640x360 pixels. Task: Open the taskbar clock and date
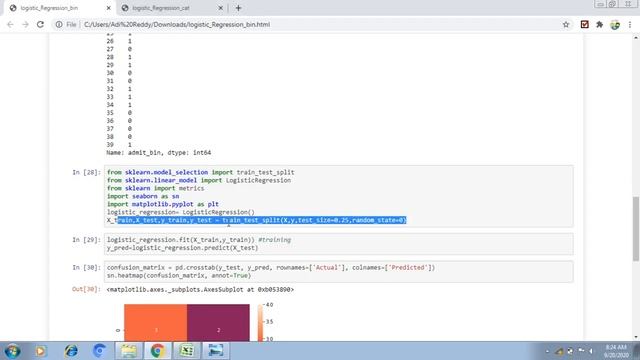coord(616,351)
